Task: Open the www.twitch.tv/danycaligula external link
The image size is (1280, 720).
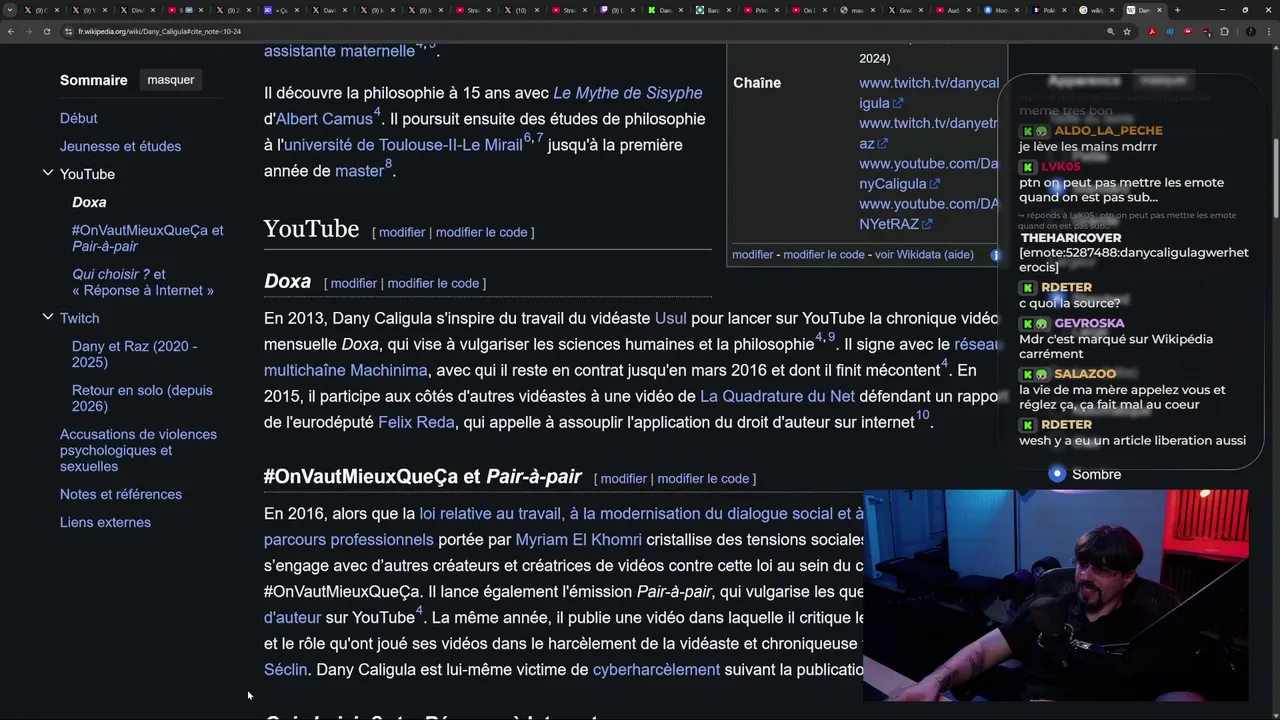Action: coord(929,93)
